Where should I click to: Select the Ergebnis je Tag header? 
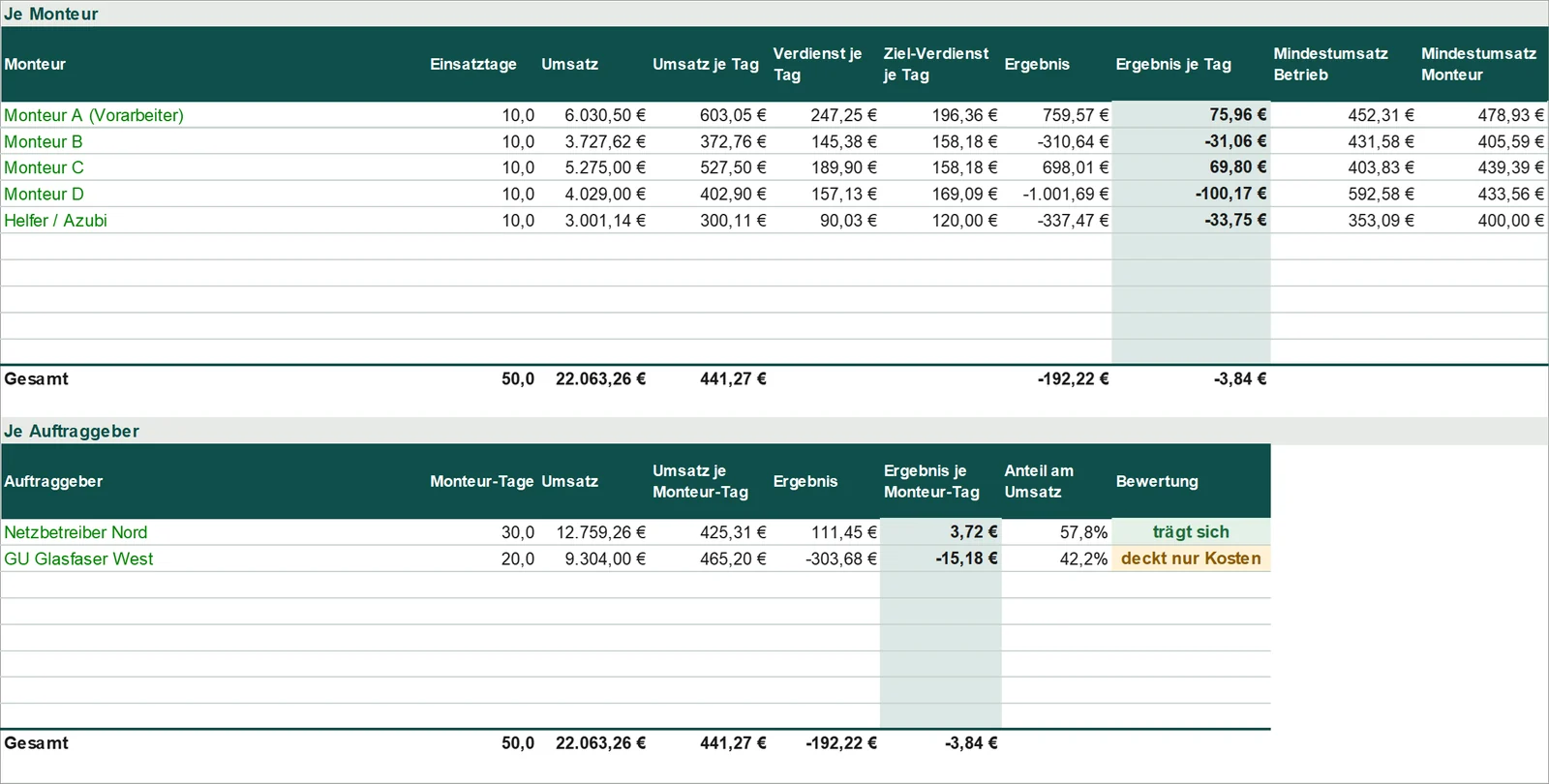pyautogui.click(x=1173, y=64)
